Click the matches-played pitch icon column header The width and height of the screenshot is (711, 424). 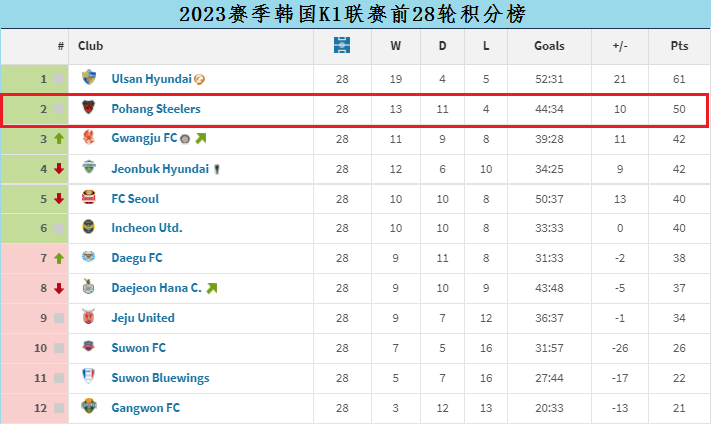[342, 45]
